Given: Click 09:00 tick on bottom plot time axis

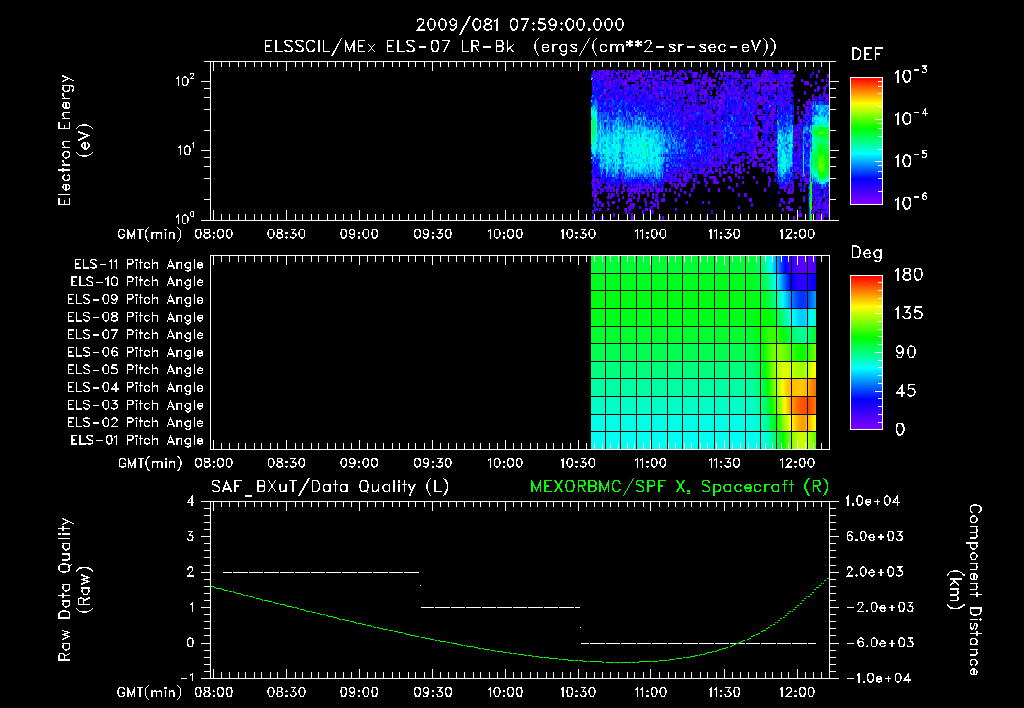Looking at the screenshot, I should pos(359,692).
